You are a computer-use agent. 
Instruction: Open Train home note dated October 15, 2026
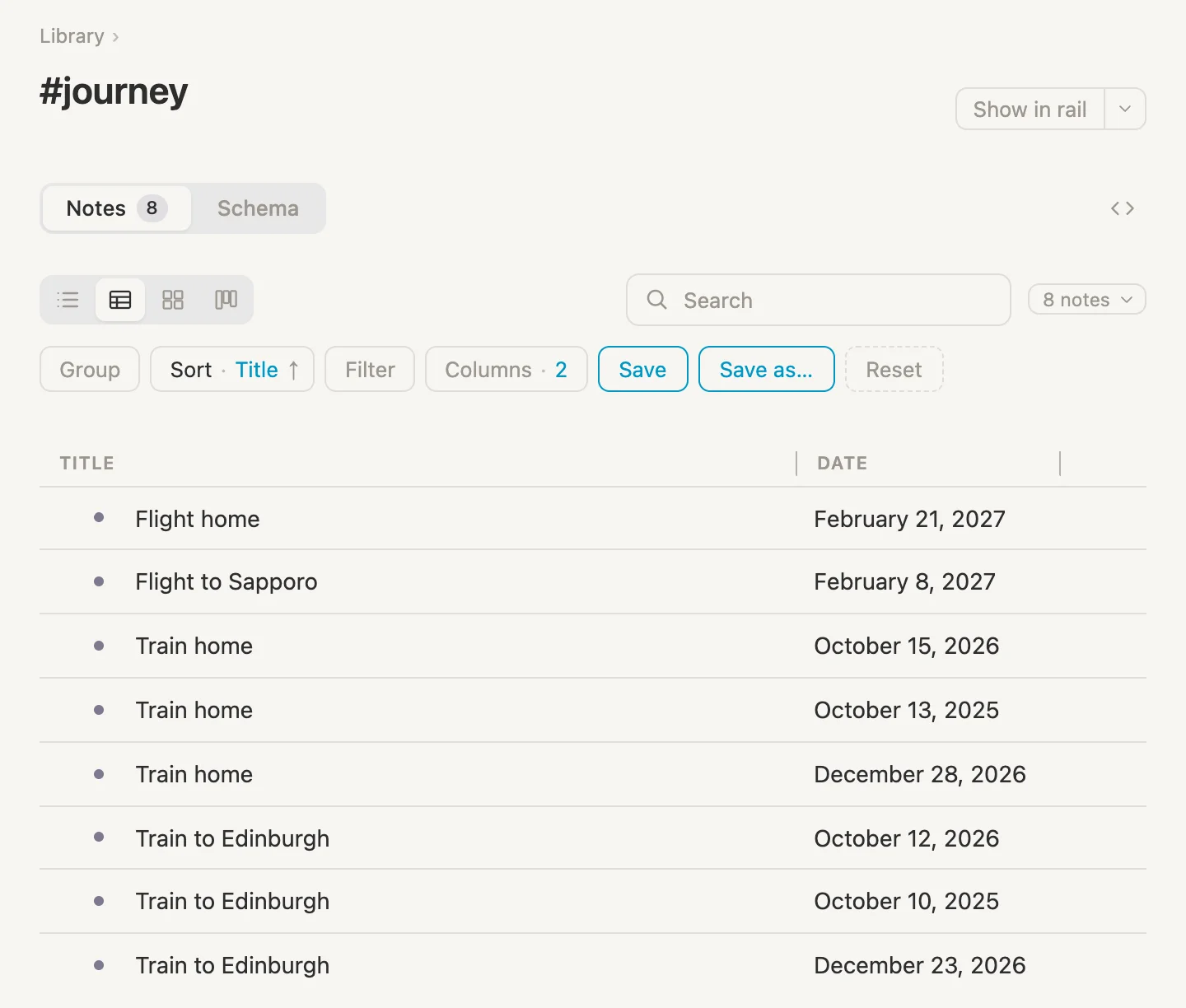194,646
